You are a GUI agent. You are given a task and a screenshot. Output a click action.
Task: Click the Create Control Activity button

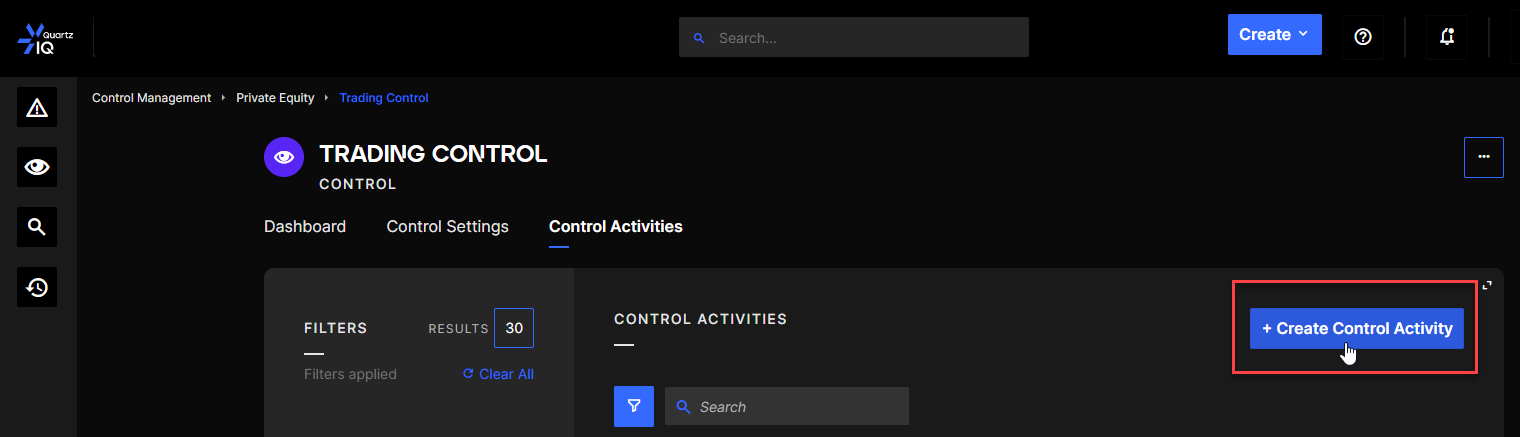tap(1356, 328)
